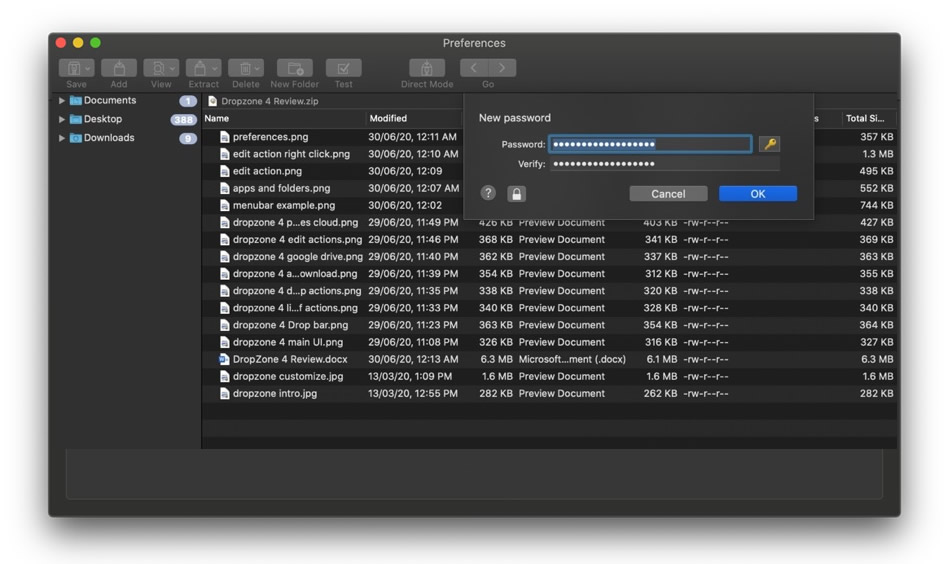949x564 pixels.
Task: Expand the Documents folder in sidebar
Action: [62, 100]
